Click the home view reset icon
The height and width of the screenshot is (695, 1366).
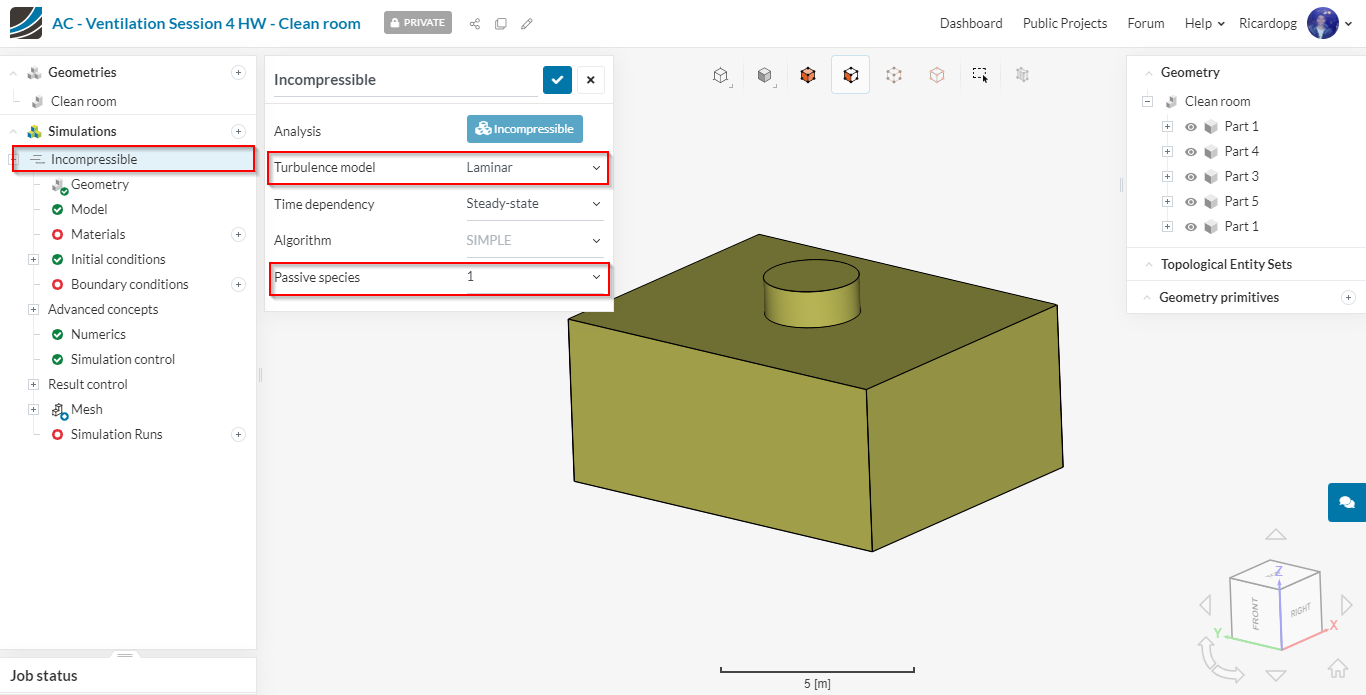point(1337,668)
